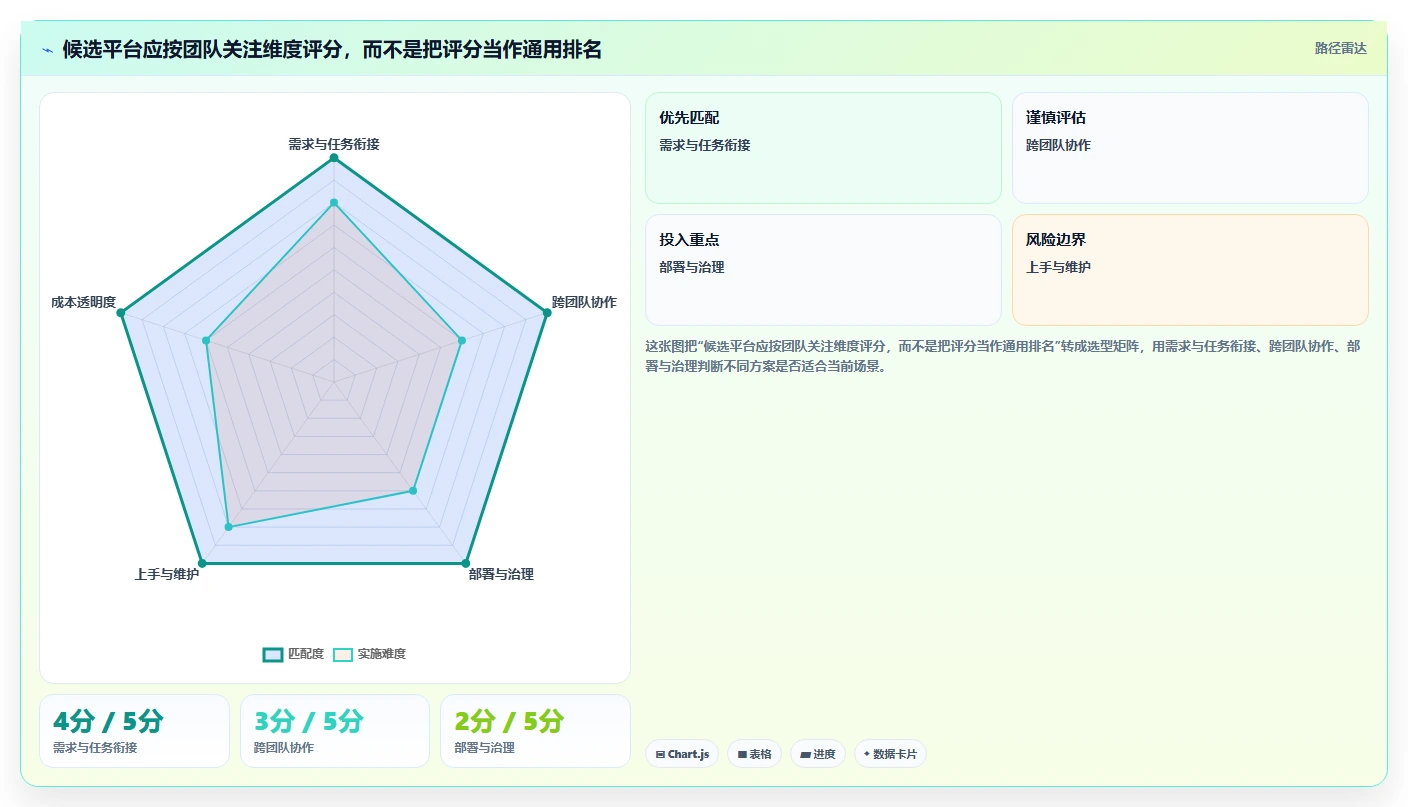This screenshot has width=1408, height=807.
Task: Click 实施难度 data point on 上手与维护 axis
Action: pos(228,527)
